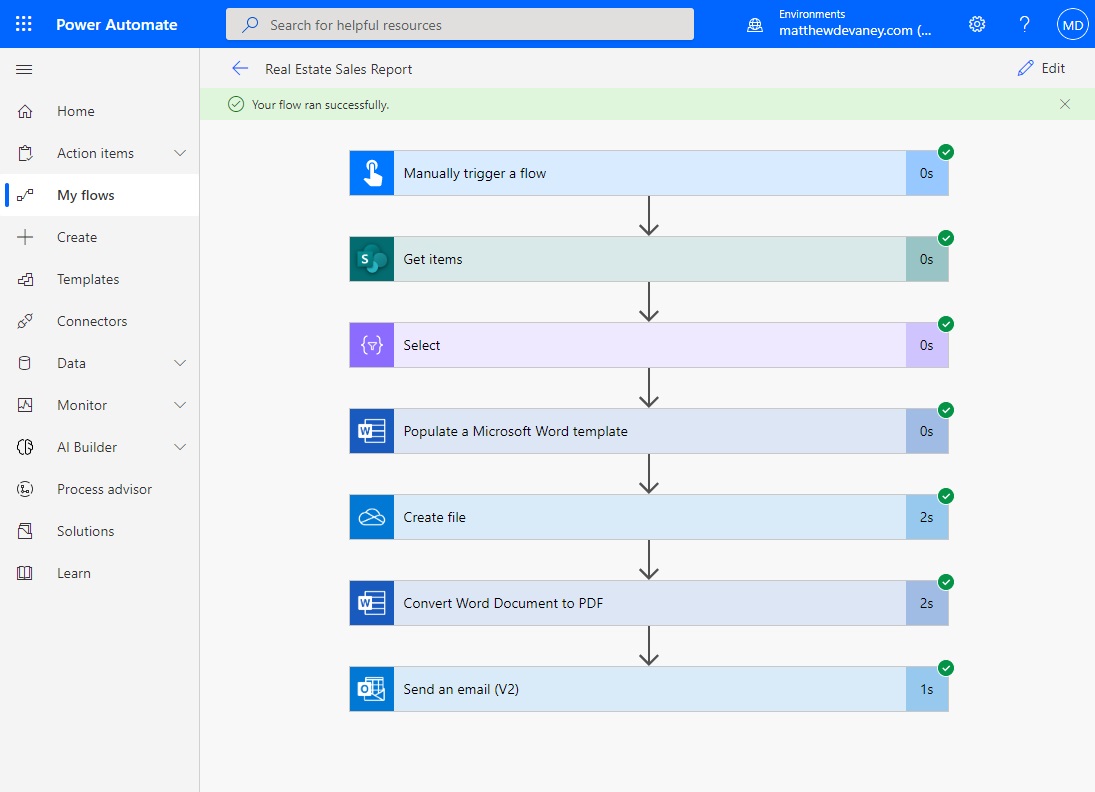This screenshot has width=1095, height=792.
Task: Open the help question mark icon
Action: click(1024, 24)
